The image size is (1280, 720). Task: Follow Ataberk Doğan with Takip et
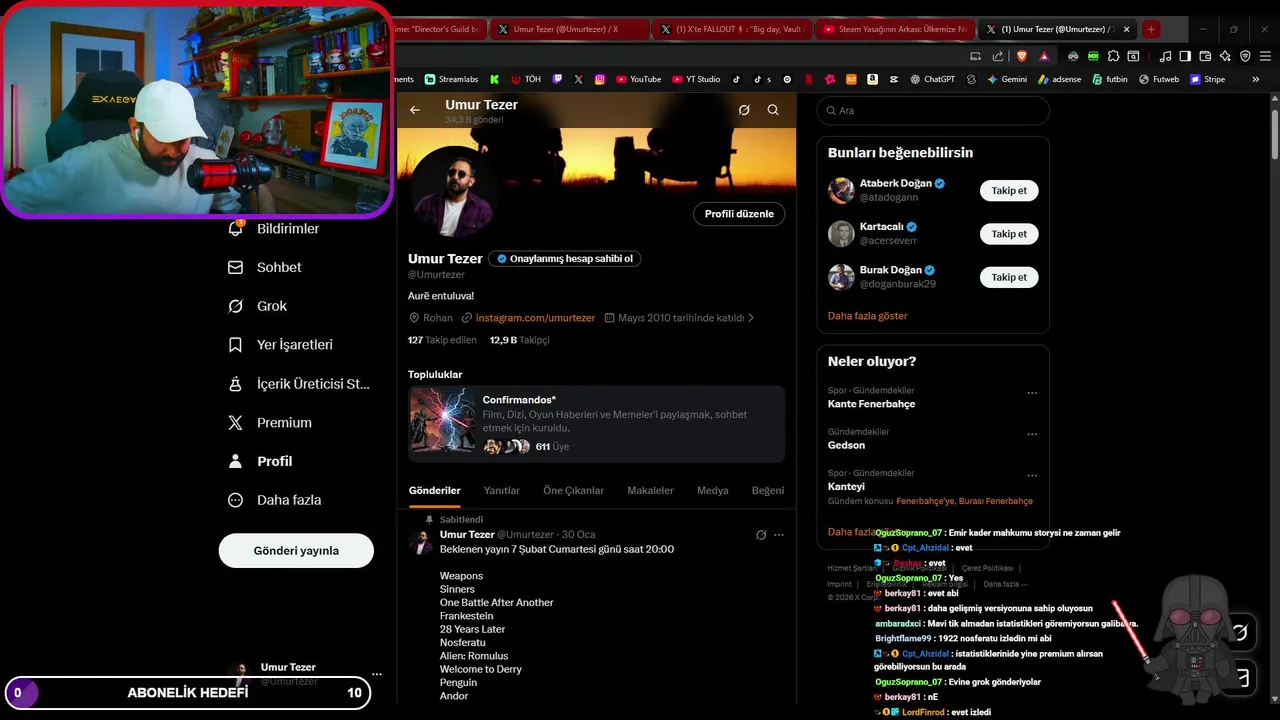[x=1009, y=190]
